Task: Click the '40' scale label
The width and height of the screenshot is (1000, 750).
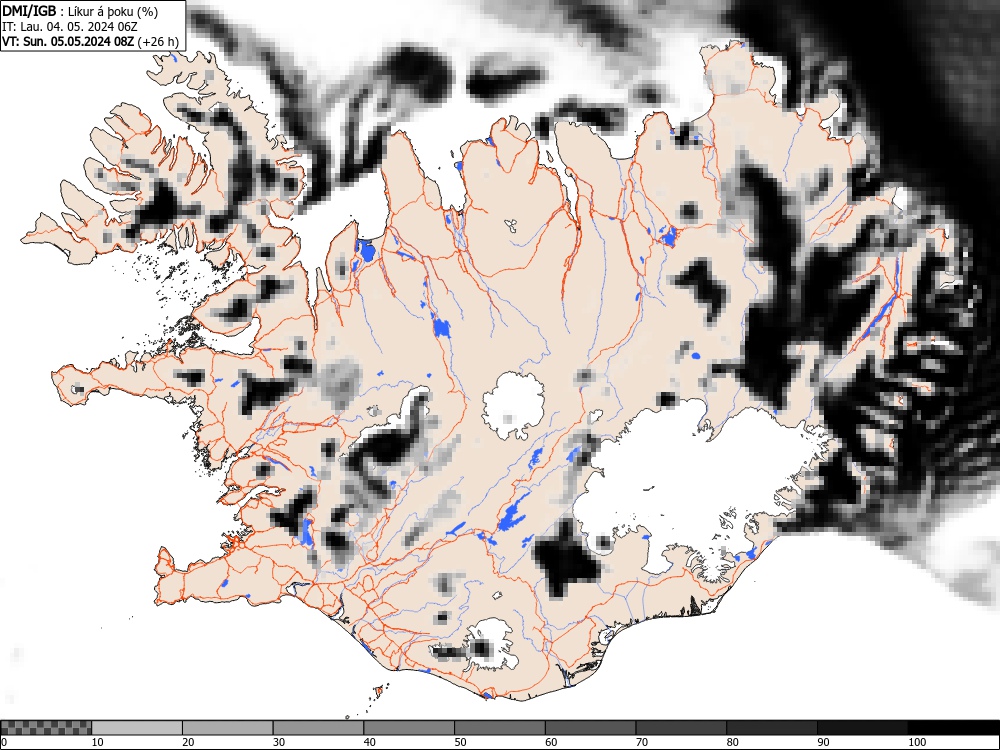Action: pos(369,742)
